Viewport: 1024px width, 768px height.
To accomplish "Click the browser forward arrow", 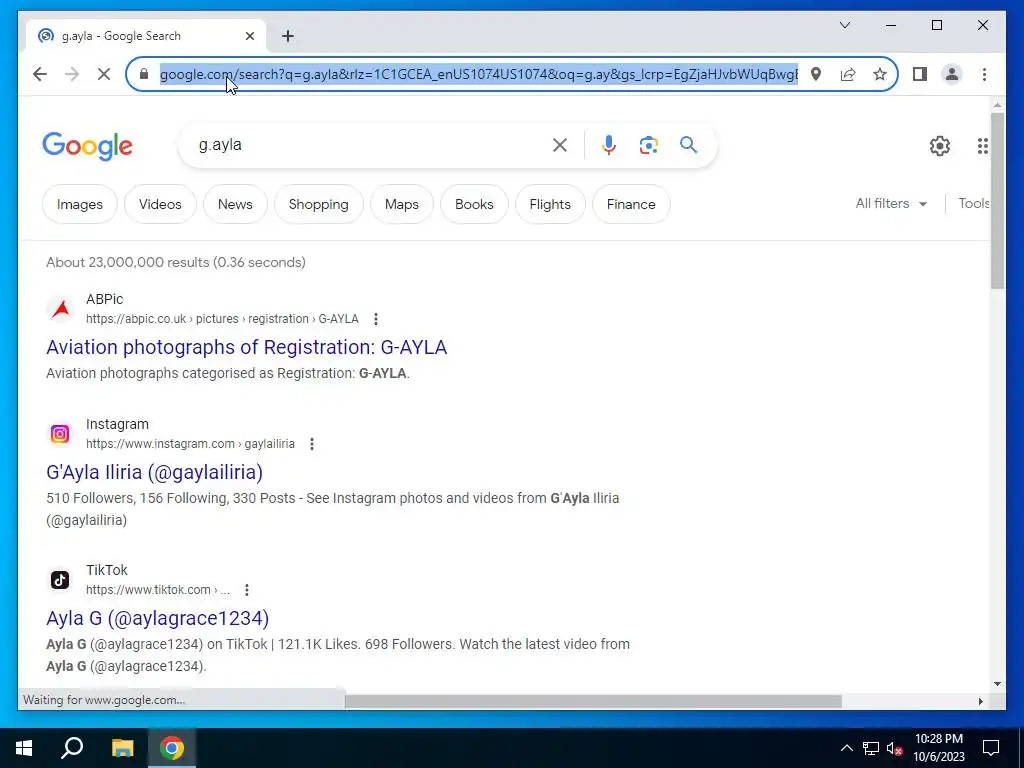I will point(72,74).
